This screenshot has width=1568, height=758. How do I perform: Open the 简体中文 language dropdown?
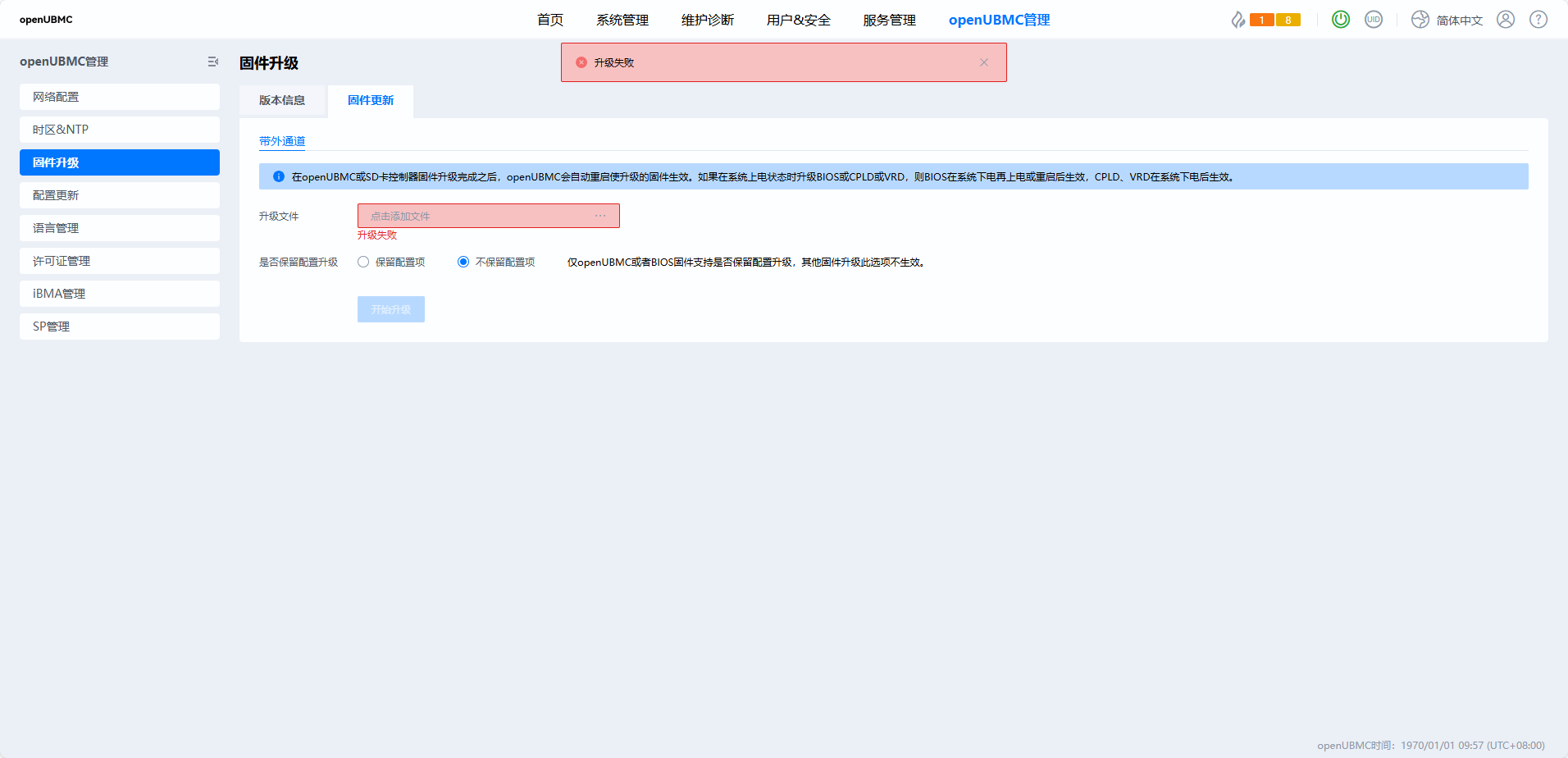[x=1448, y=20]
